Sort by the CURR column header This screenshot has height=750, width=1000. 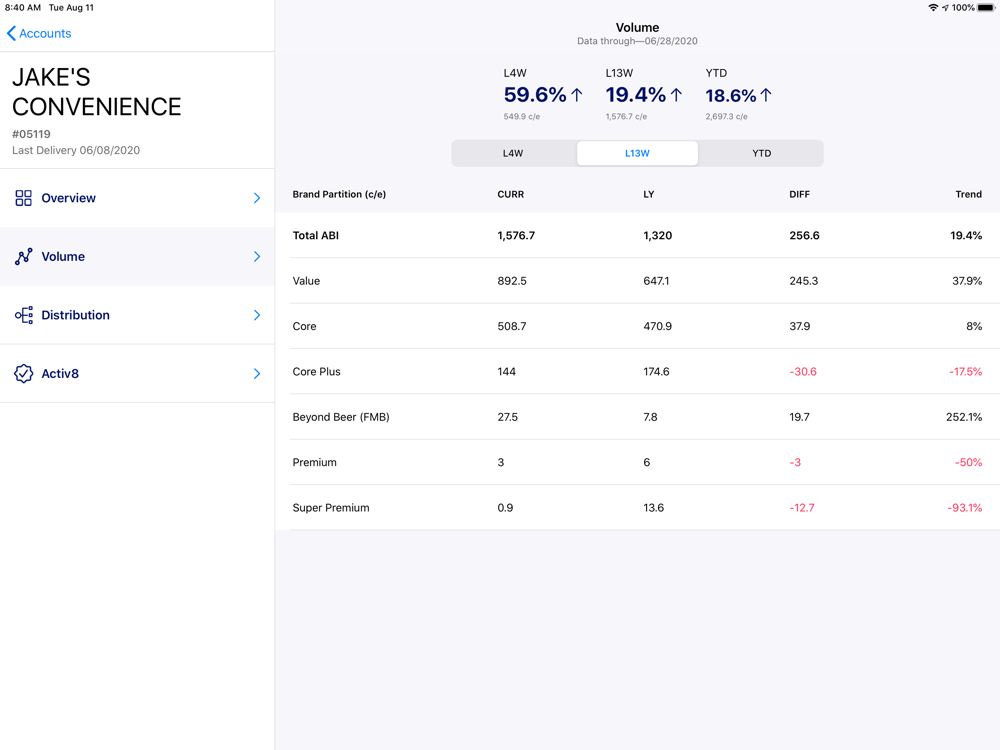(511, 195)
